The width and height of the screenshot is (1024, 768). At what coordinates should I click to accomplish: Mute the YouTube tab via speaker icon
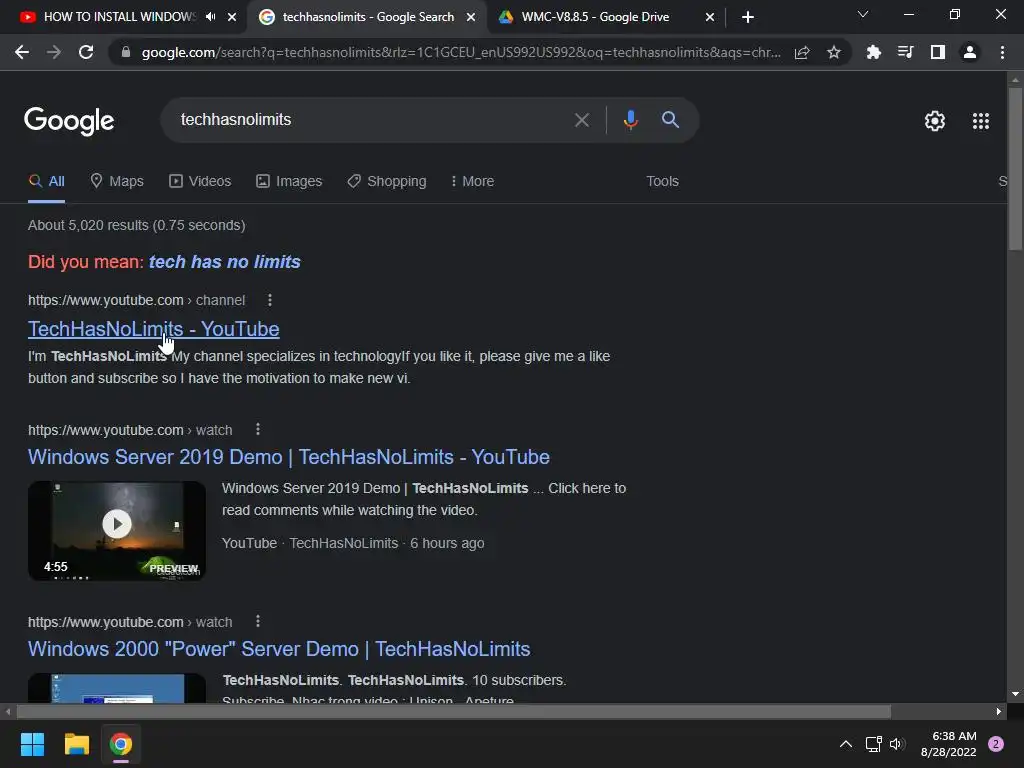[210, 17]
